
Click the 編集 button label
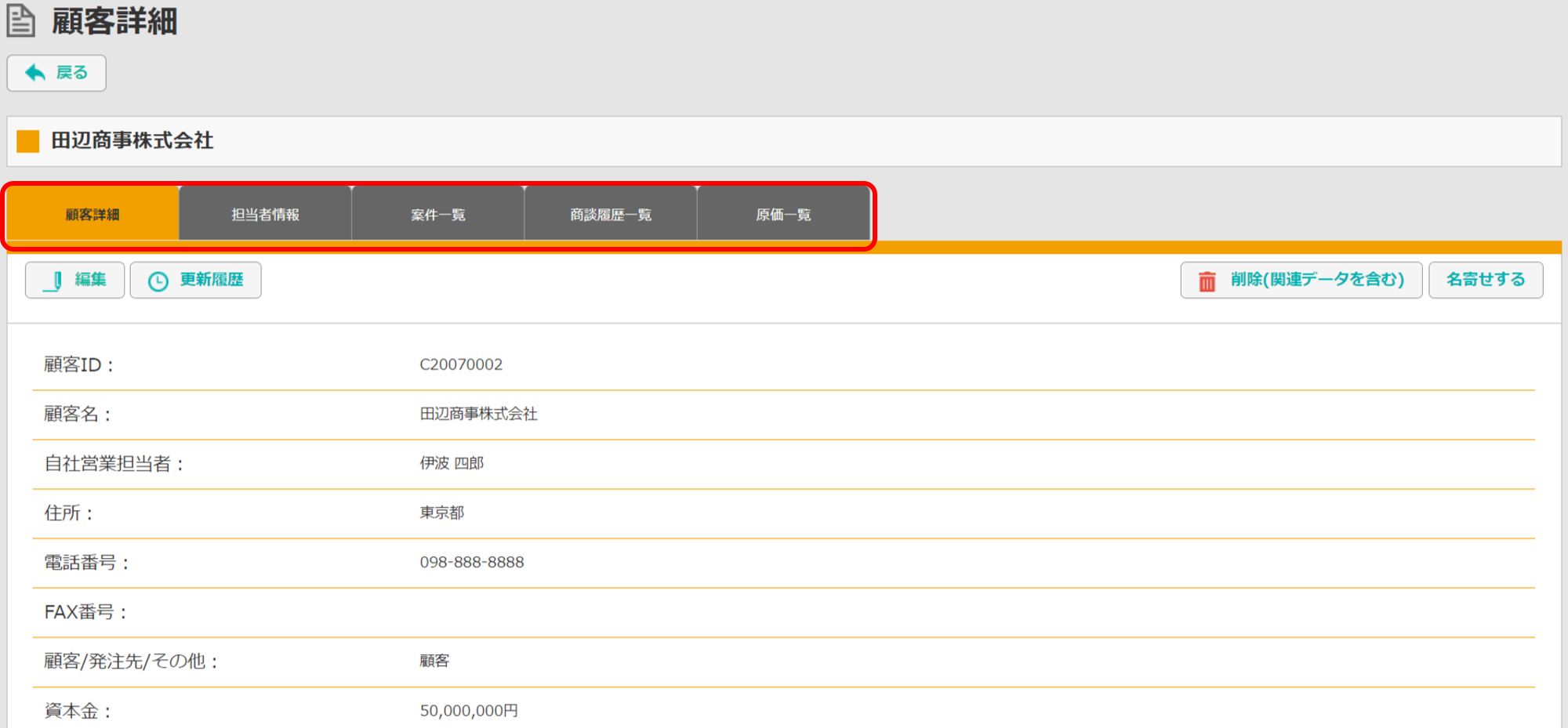(91, 280)
